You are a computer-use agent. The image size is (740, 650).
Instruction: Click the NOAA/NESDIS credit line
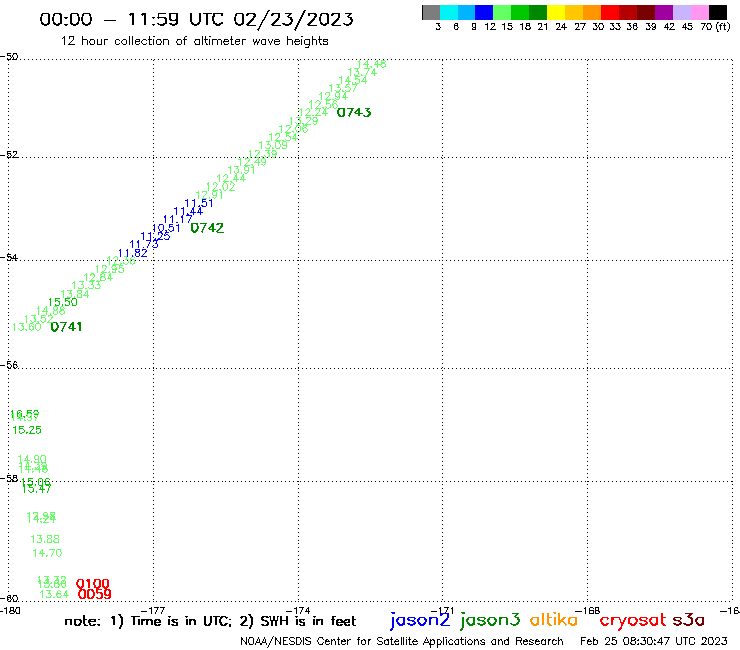[x=402, y=641]
